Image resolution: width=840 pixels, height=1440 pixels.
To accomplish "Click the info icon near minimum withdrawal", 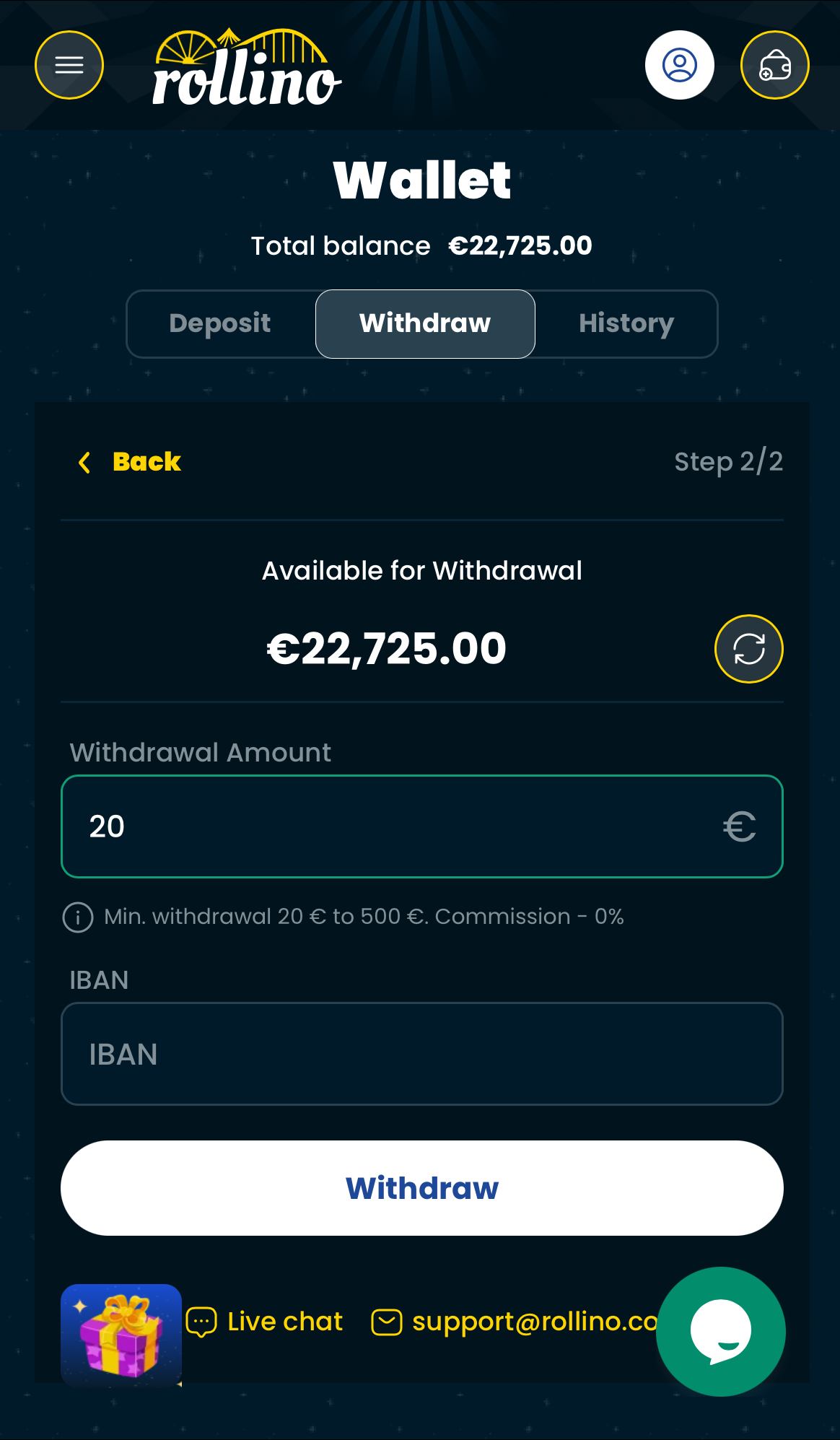I will pos(78,917).
